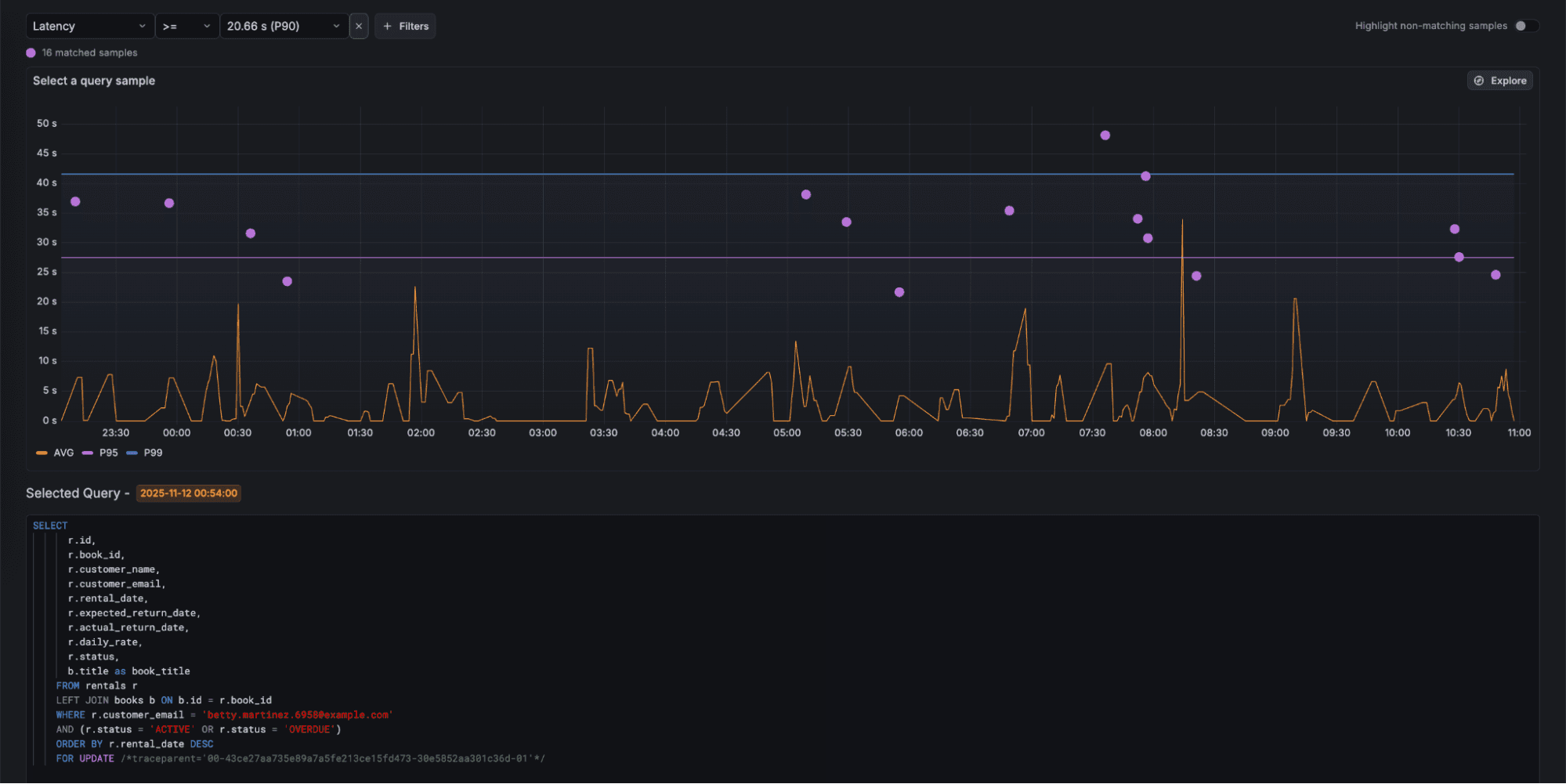Click the highest latency sample above 45 s
Image resolution: width=1566 pixels, height=784 pixels.
pyautogui.click(x=1105, y=135)
